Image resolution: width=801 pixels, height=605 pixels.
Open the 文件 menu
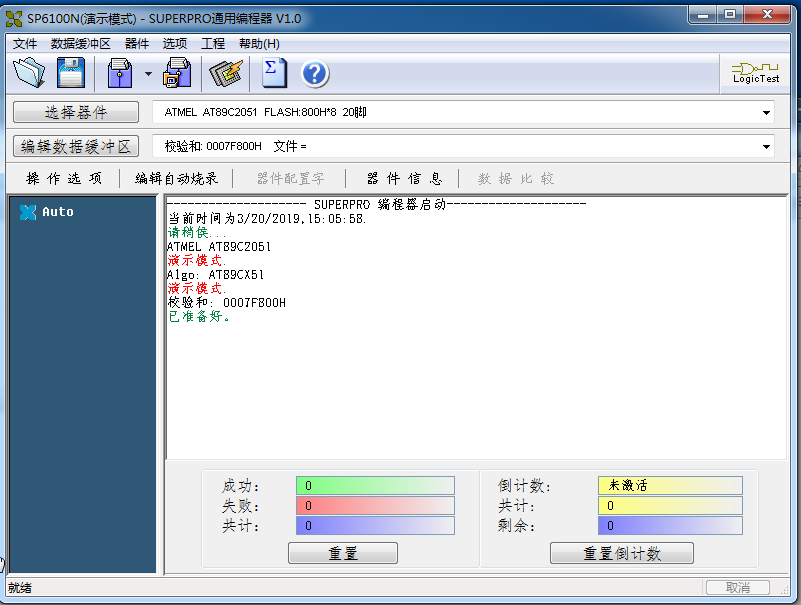pyautogui.click(x=25, y=44)
